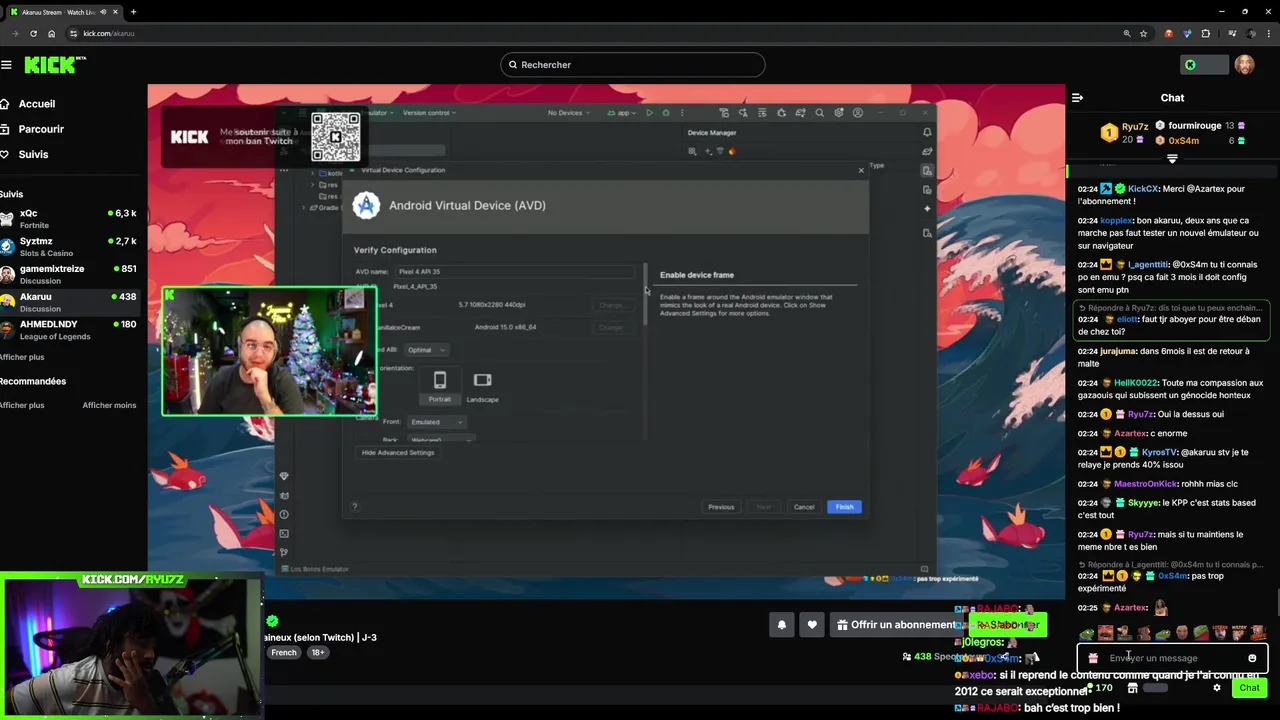Open the Chrome extensions puzzle icon
Screen dimensions: 1280x720
[x=1206, y=33]
